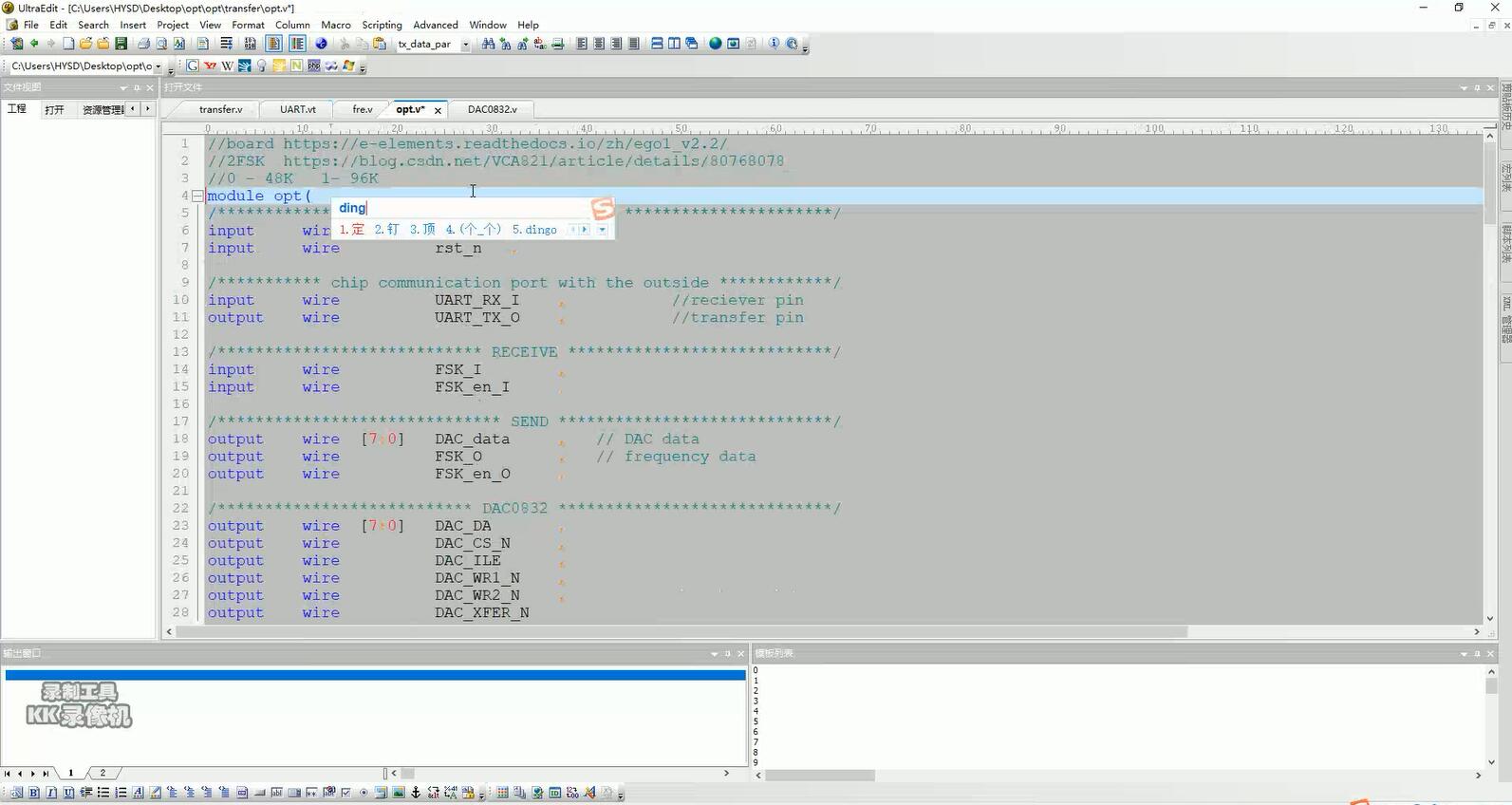Click the HTML anchor icon in bottom toolbar

point(416,793)
